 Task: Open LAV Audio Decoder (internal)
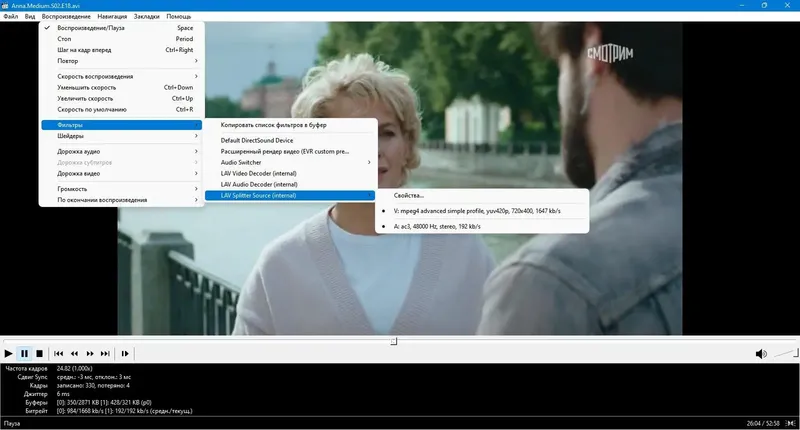click(290, 185)
